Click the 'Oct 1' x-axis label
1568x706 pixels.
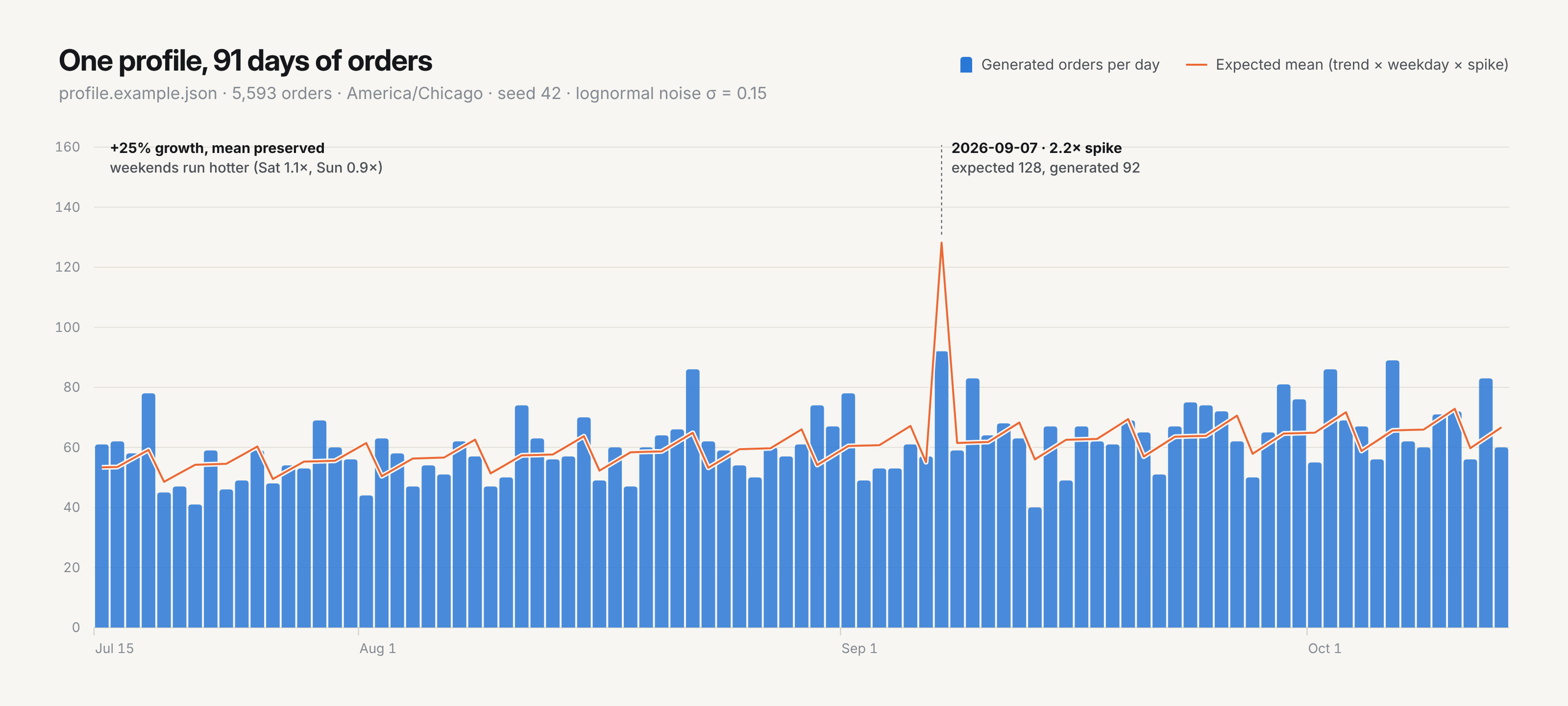[x=1324, y=648]
